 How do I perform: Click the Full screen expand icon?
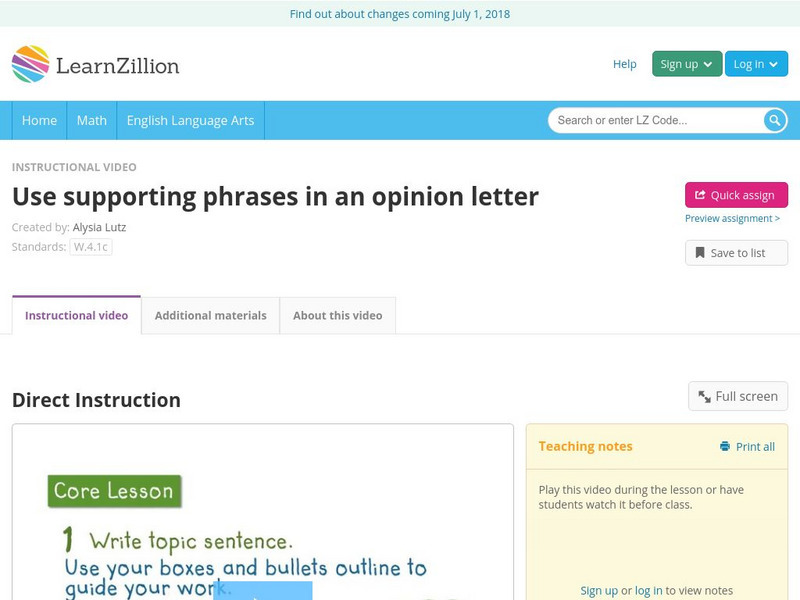click(705, 396)
